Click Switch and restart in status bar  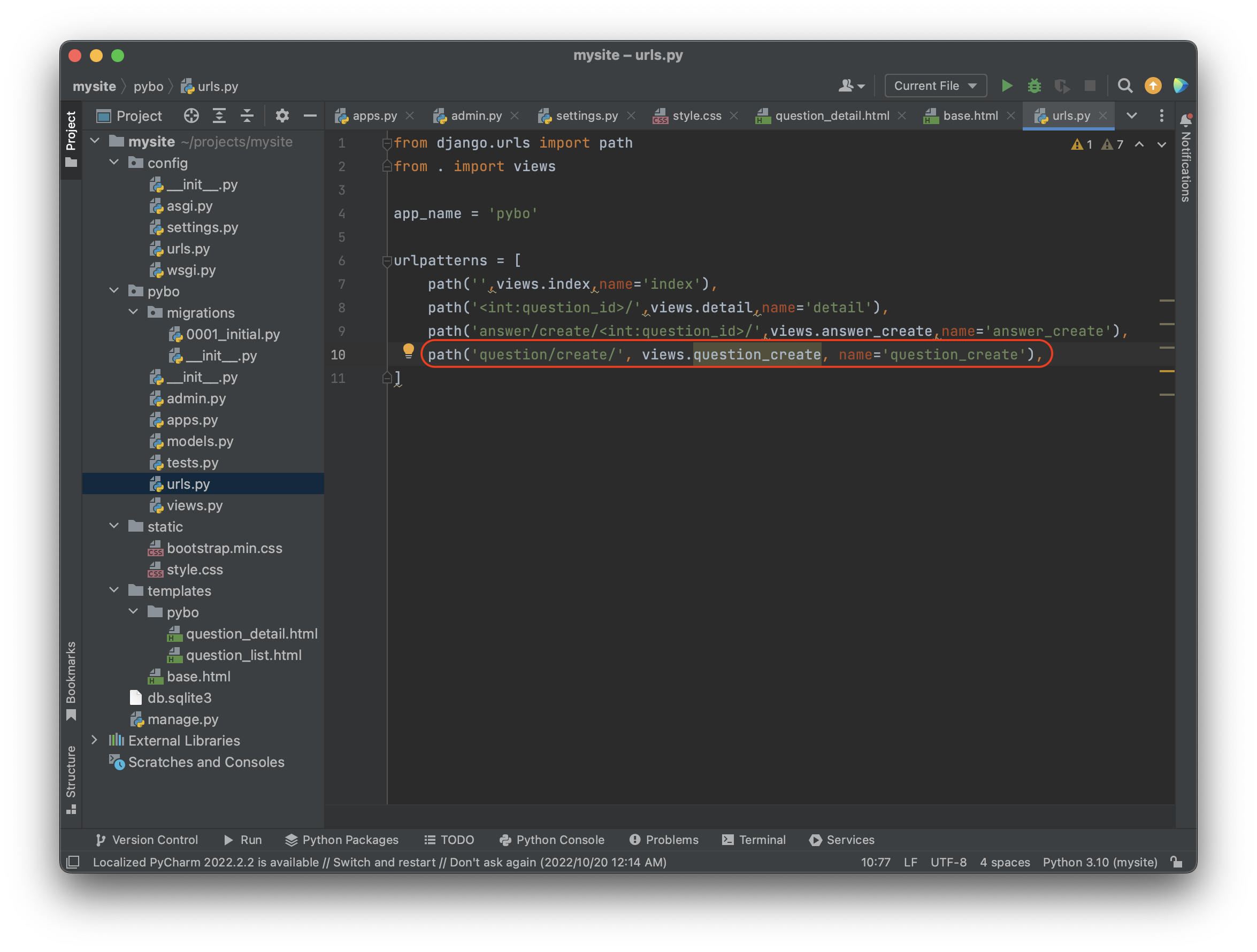[x=384, y=862]
